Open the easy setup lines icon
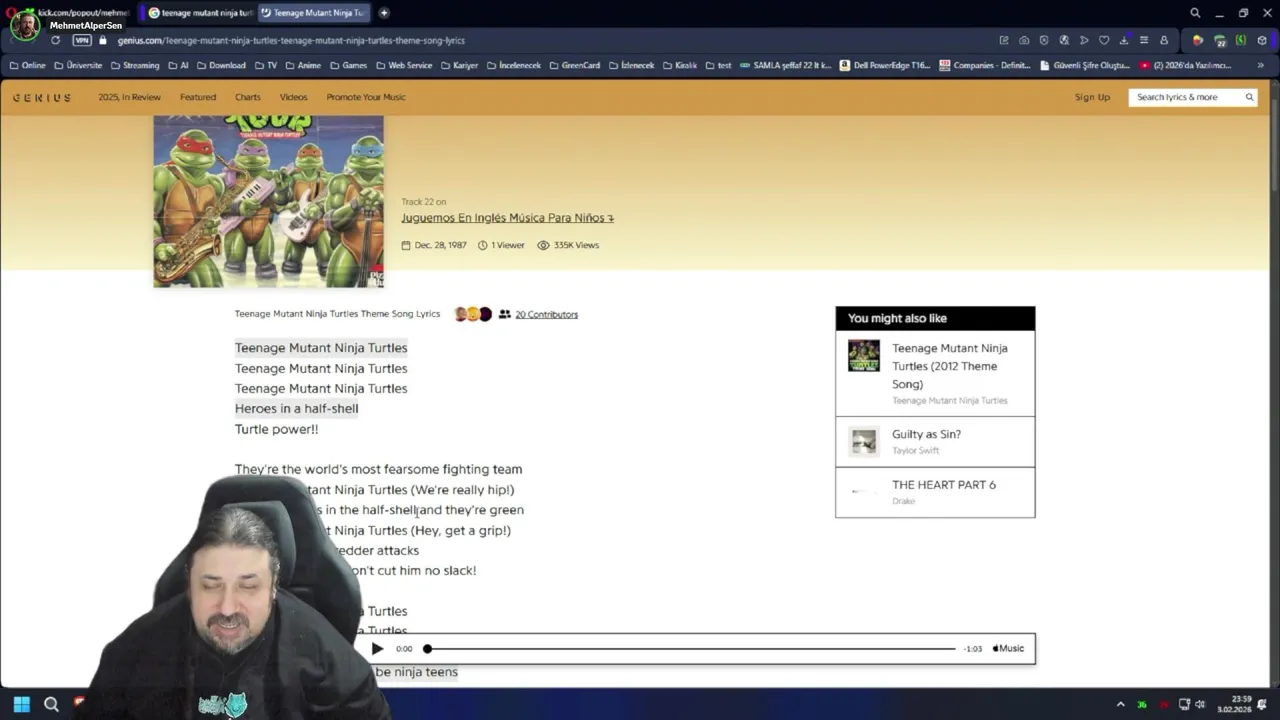The image size is (1280, 720). click(x=1144, y=40)
